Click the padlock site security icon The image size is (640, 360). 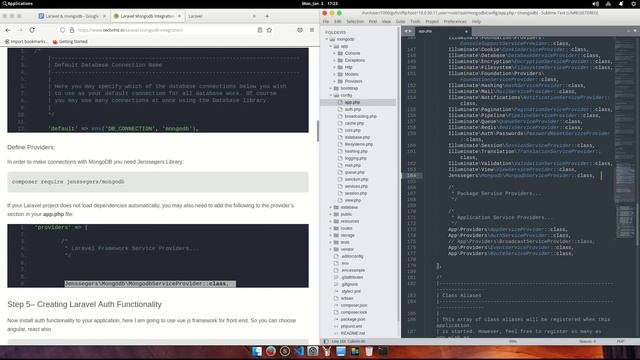[x=72, y=30]
